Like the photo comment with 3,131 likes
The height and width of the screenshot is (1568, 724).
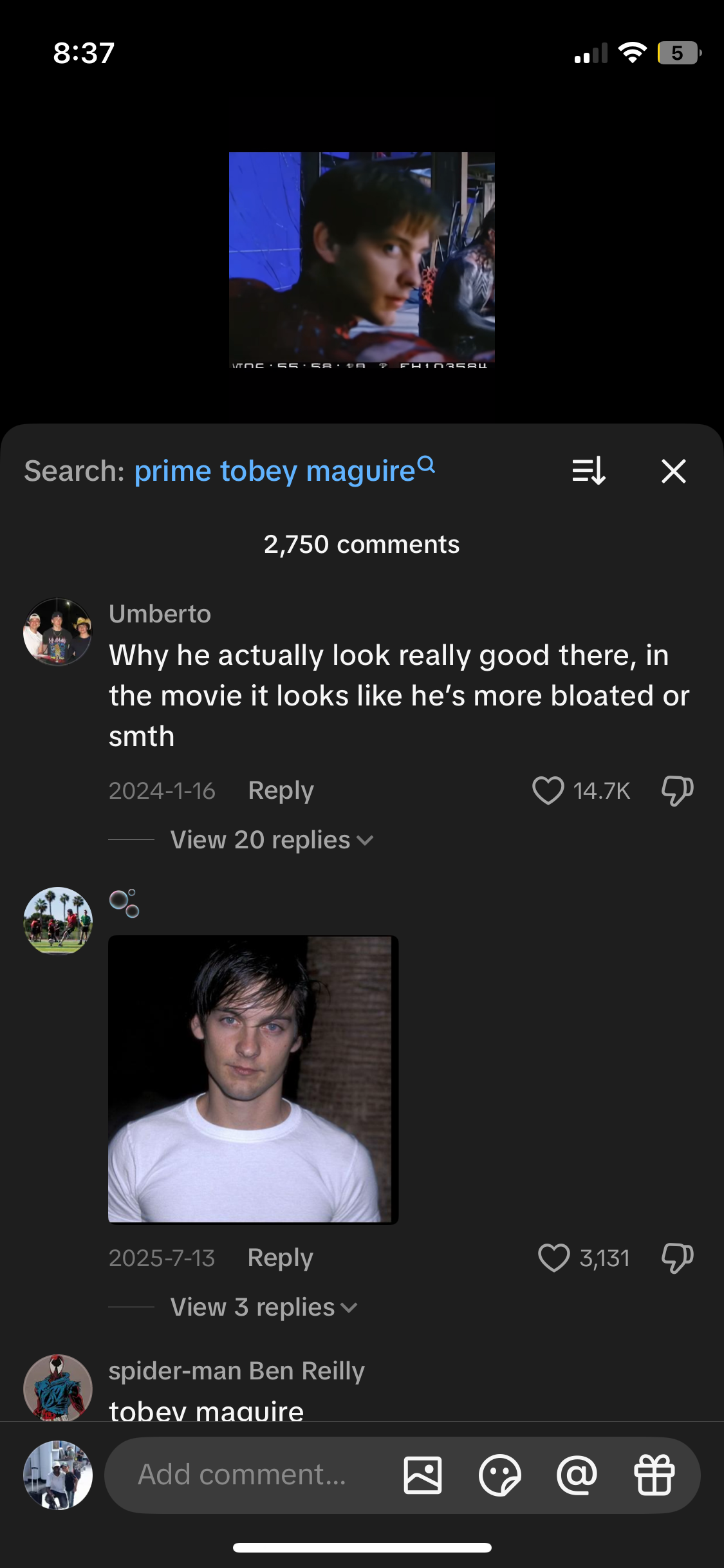(x=554, y=1258)
